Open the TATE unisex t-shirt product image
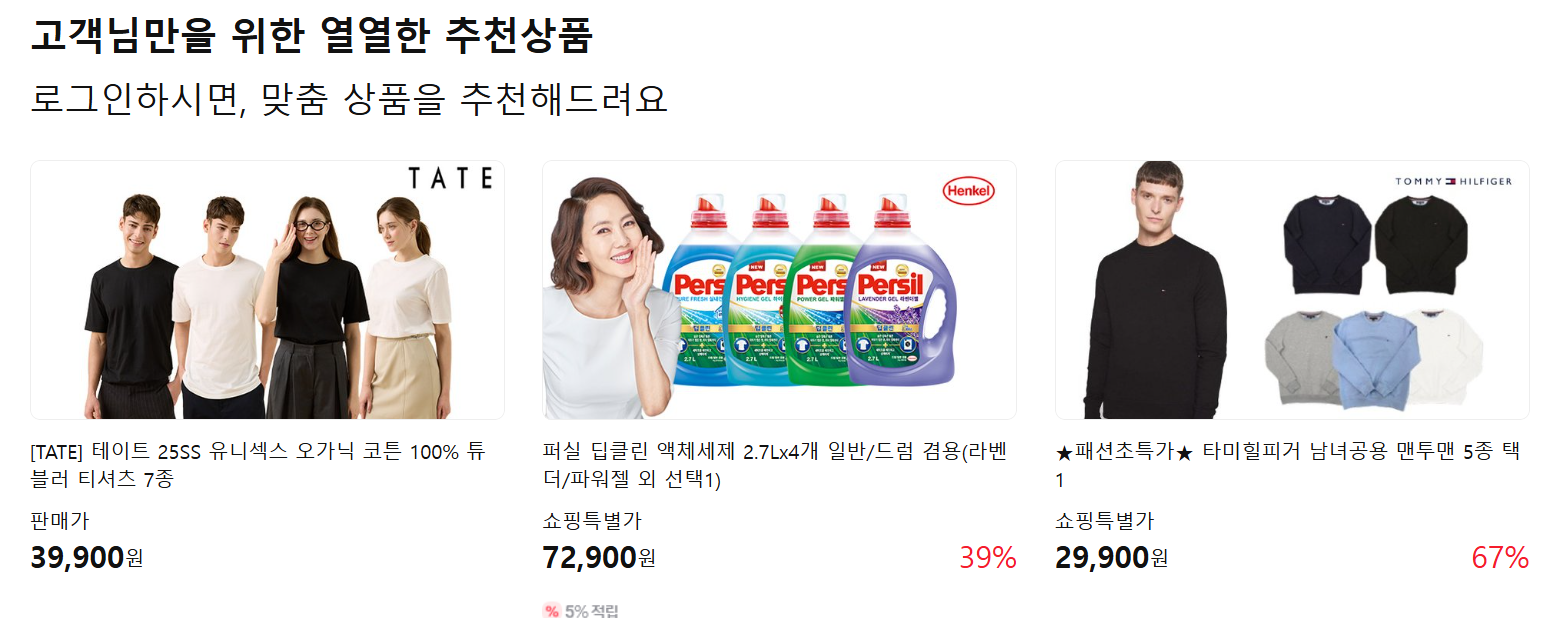This screenshot has width=1557, height=618. [267, 290]
